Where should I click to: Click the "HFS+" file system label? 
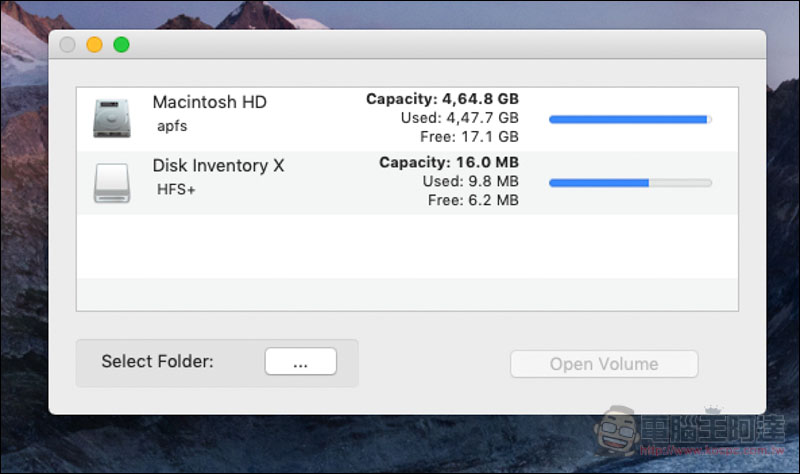pyautogui.click(x=176, y=189)
